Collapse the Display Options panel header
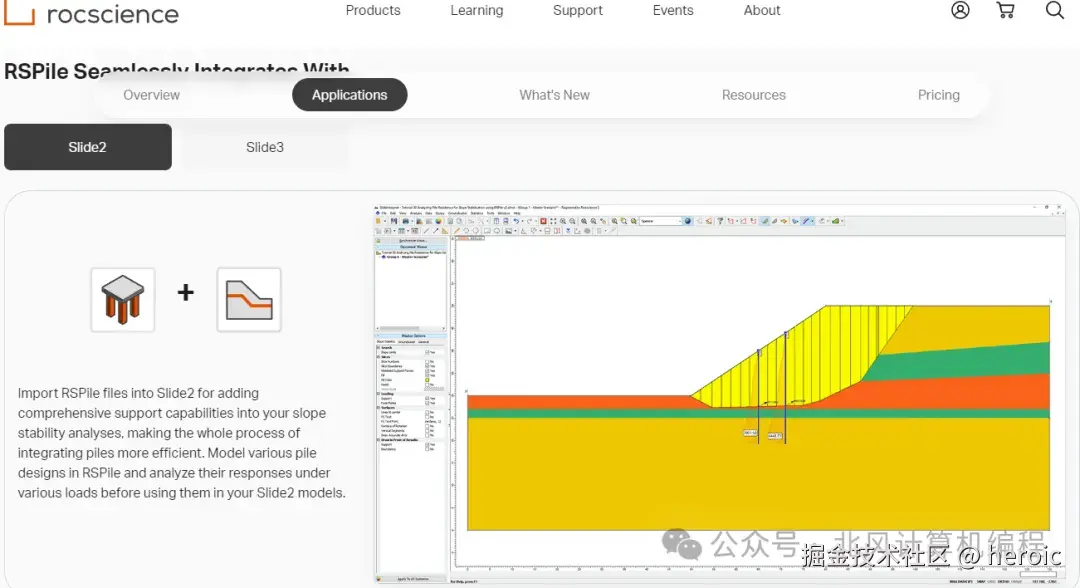Image resolution: width=1080 pixels, height=588 pixels. (x=411, y=335)
